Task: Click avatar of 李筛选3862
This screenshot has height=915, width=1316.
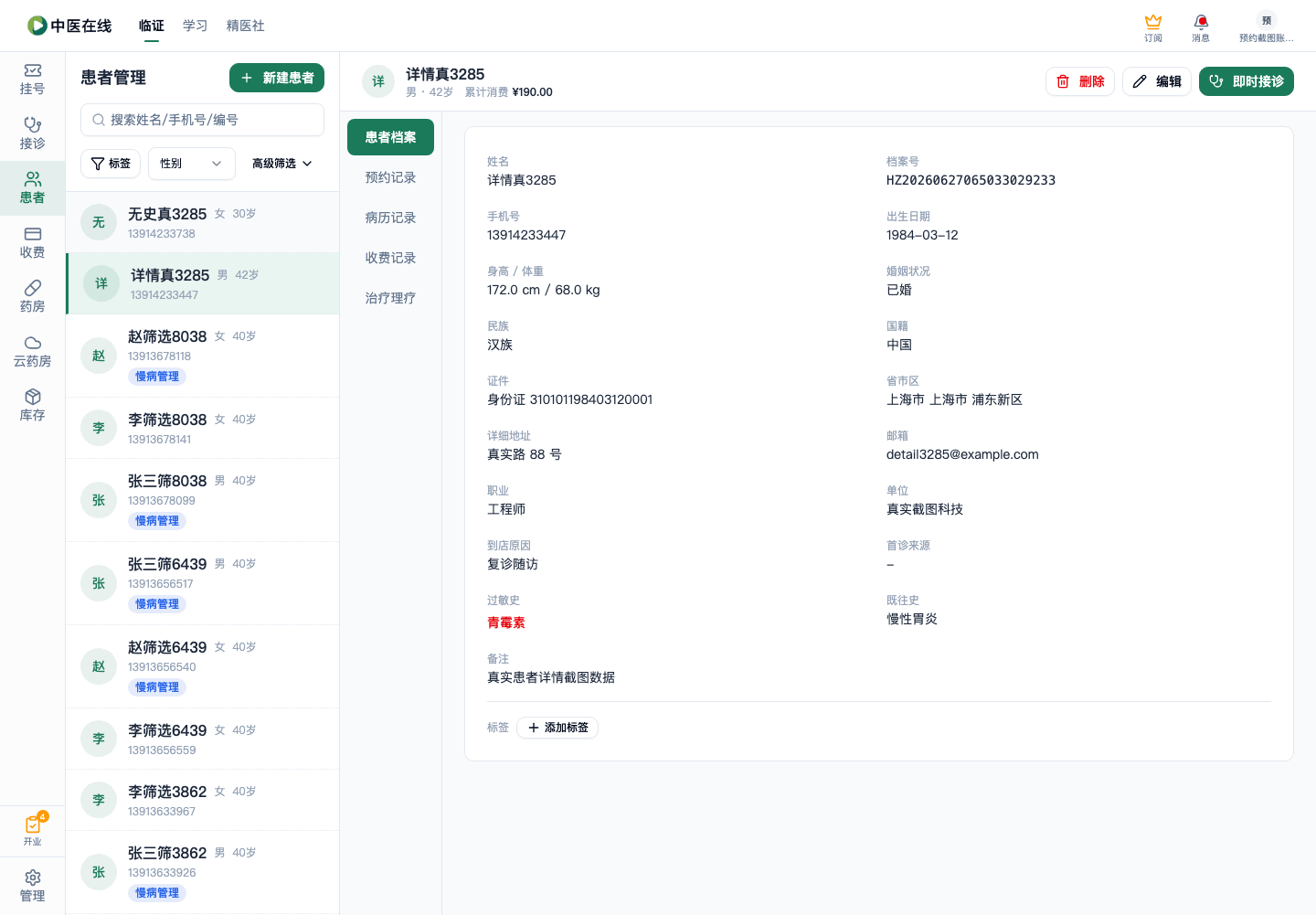Action: pos(99,800)
